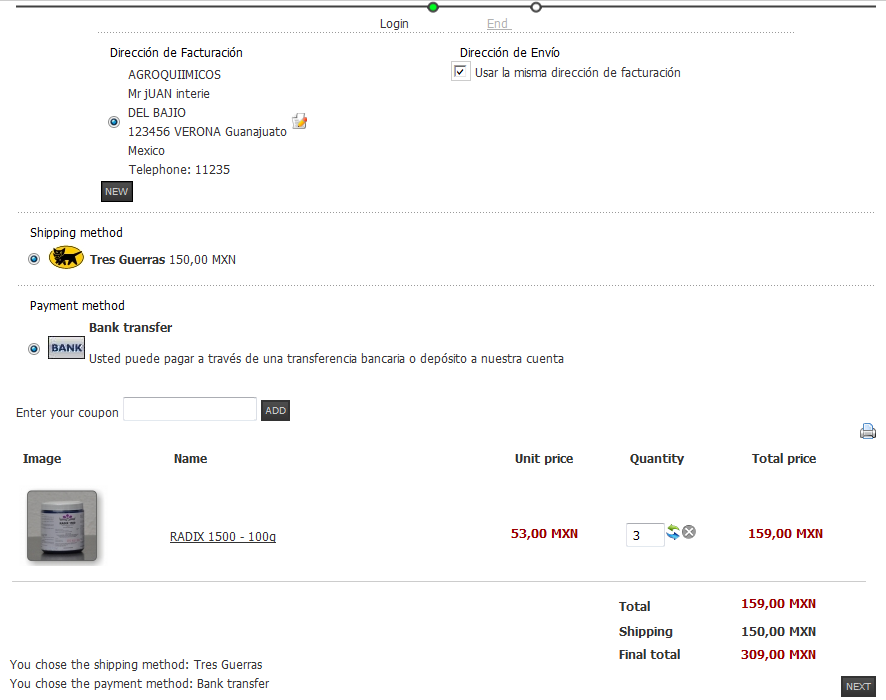Click the coupon code input field
This screenshot has height=700, width=886.
(x=190, y=409)
